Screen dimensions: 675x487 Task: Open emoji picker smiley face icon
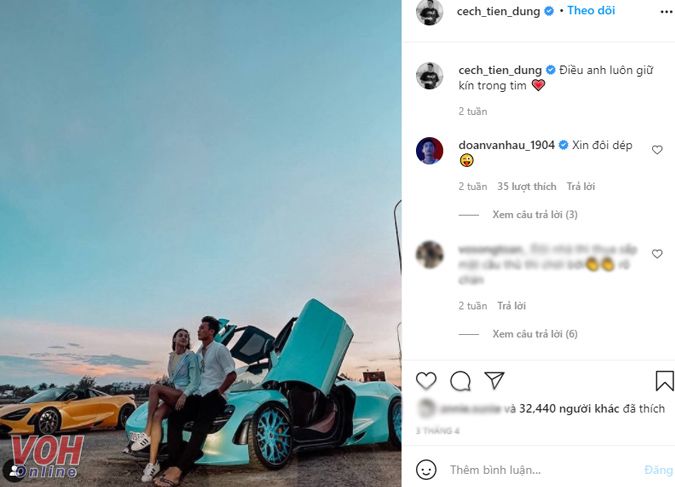tap(426, 470)
